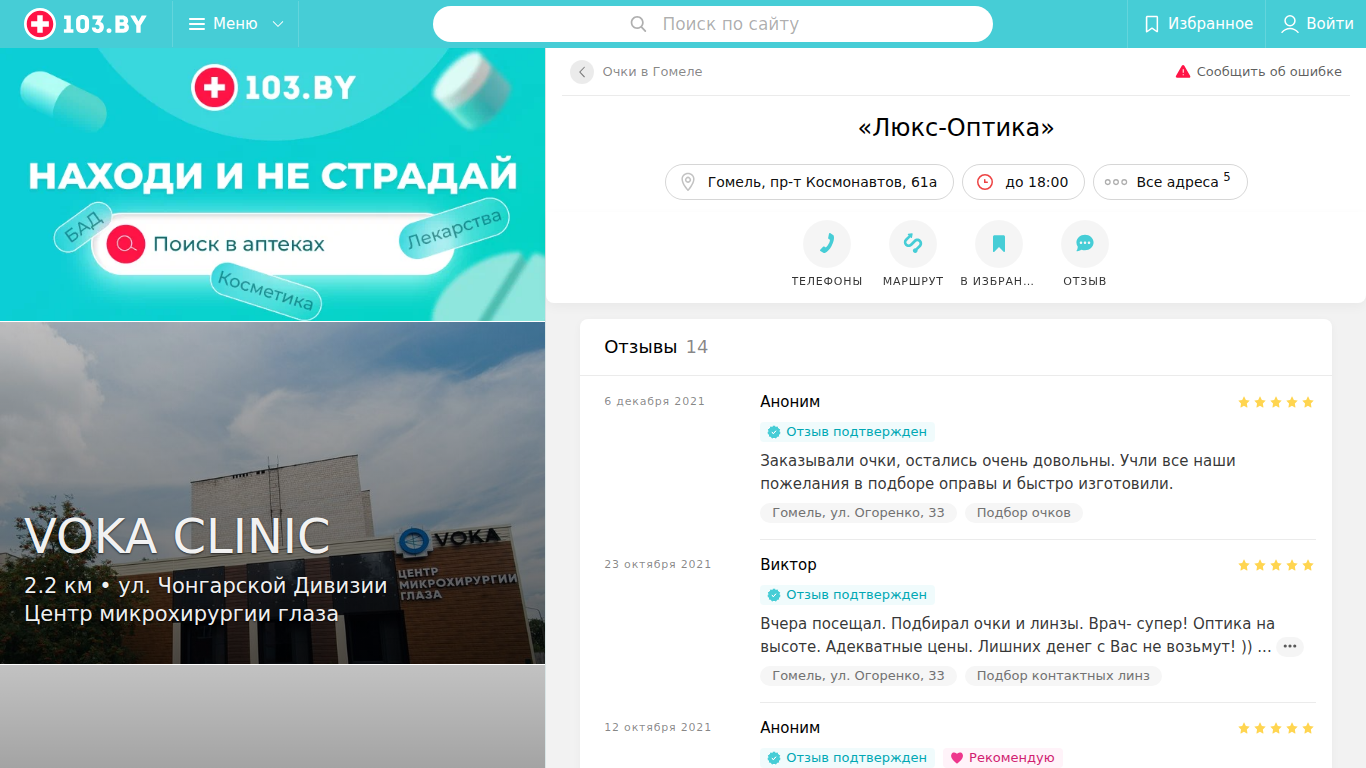Image resolution: width=1366 pixels, height=768 pixels.
Task: Click the pink search icon in the pharmacy banner
Action: [126, 244]
